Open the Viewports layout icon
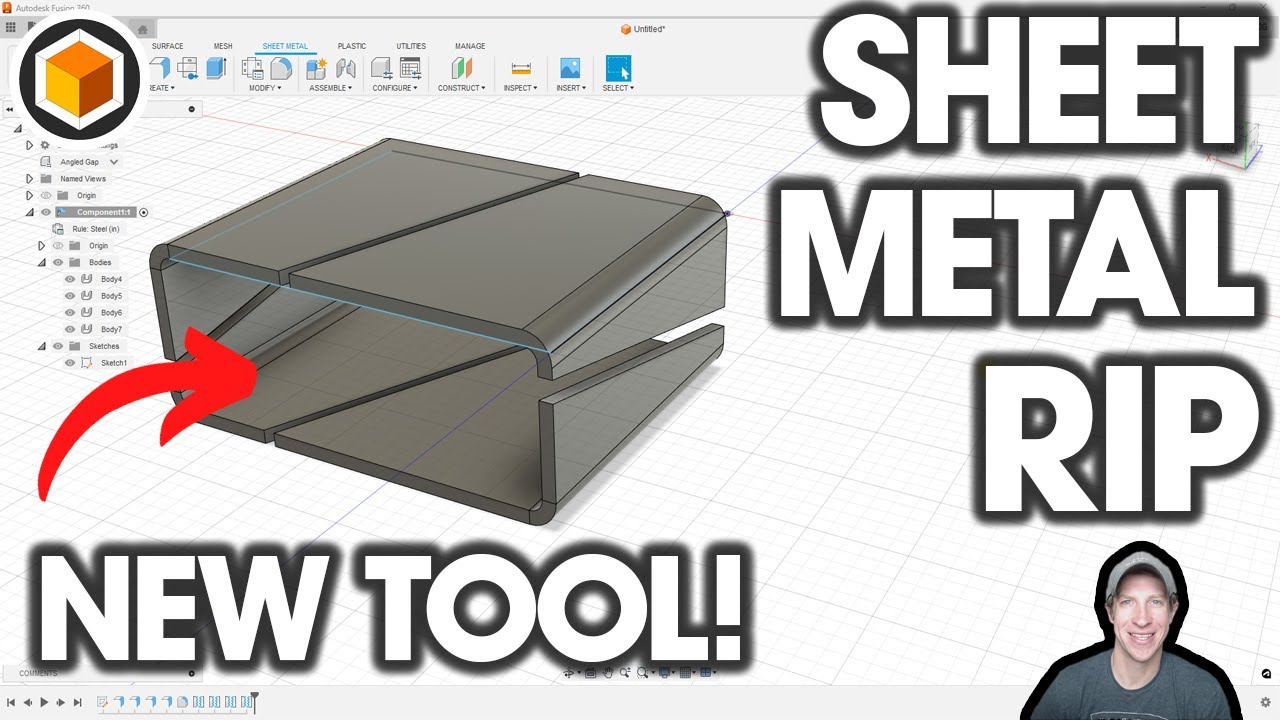The height and width of the screenshot is (720, 1280). point(708,673)
